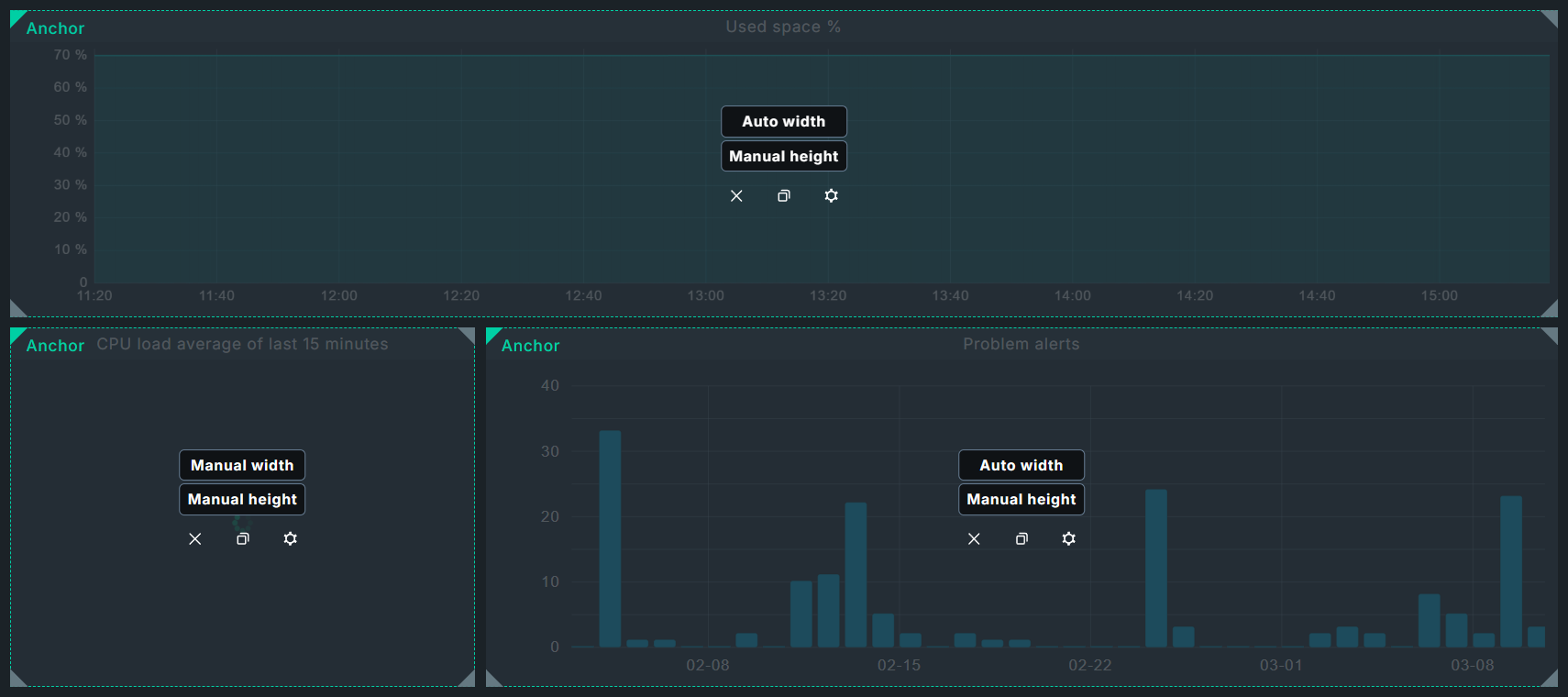Screen dimensions: 1568x697
Task: Toggle Auto width on Used space % widget
Action: (x=784, y=121)
